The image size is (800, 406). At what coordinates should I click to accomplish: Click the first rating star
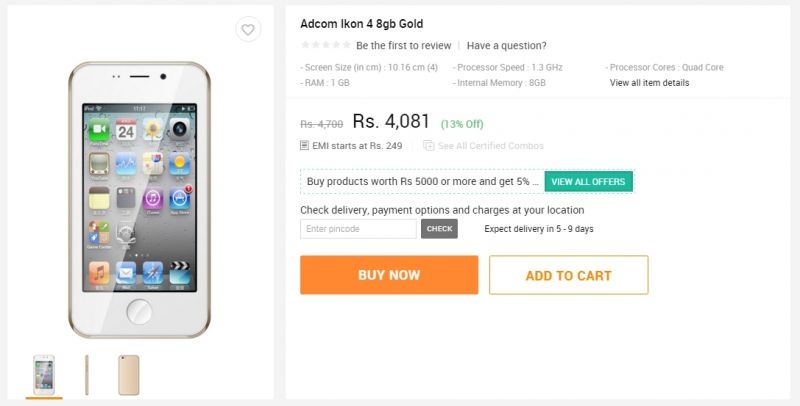pos(305,45)
